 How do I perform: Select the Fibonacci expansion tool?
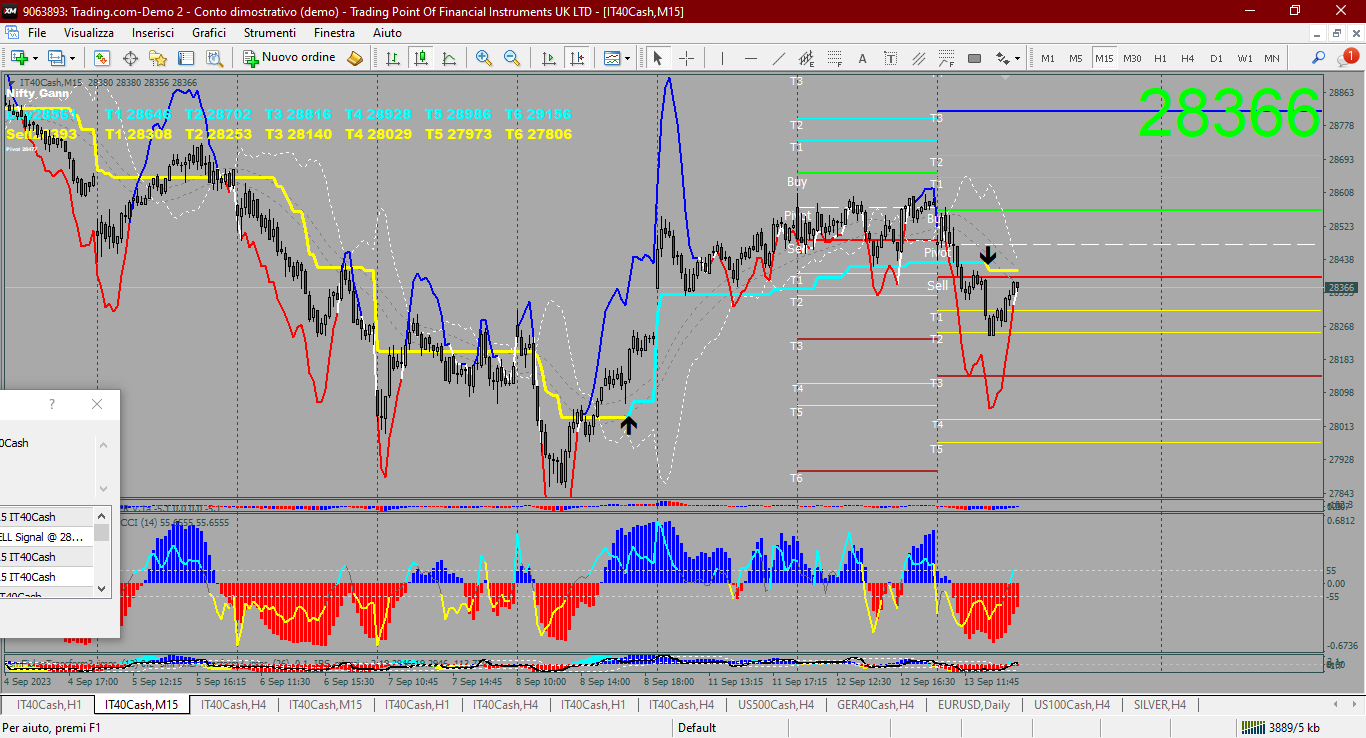[x=946, y=58]
